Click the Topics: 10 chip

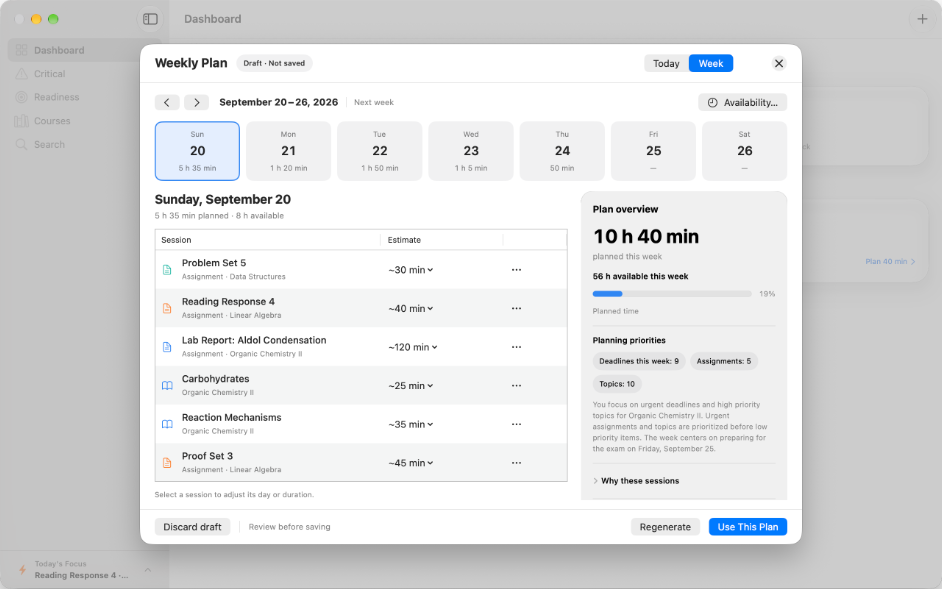click(617, 384)
